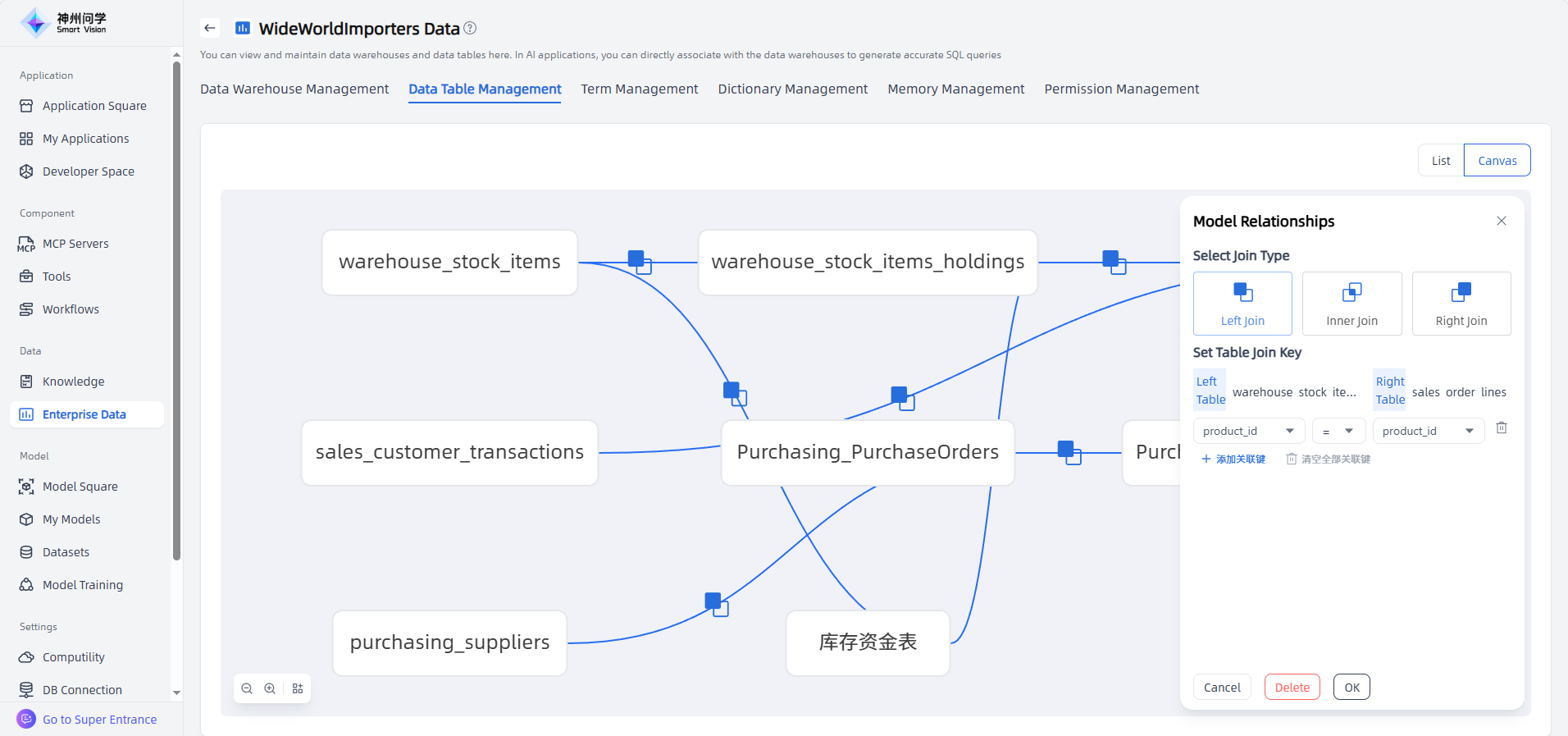1568x736 pixels.
Task: Select Inner Join type
Action: [x=1351, y=304]
